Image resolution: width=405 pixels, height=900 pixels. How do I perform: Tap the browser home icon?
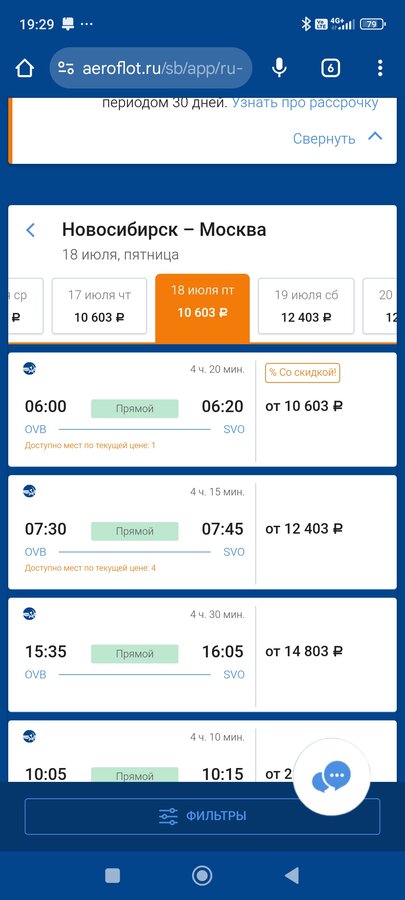click(25, 68)
